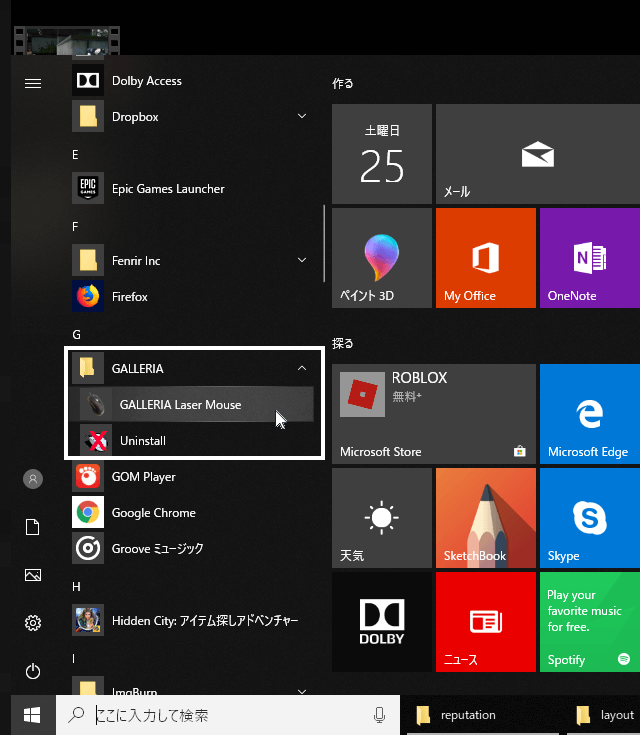Open the Documents sidebar icon

click(x=33, y=527)
